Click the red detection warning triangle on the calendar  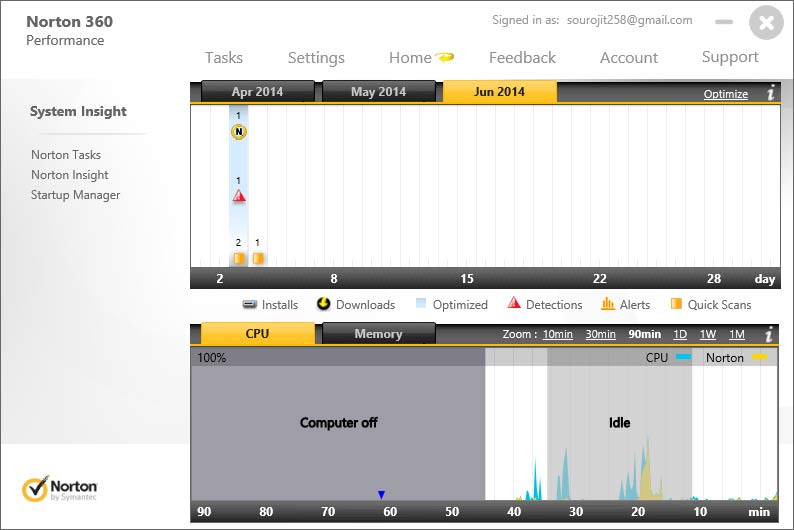pos(239,196)
